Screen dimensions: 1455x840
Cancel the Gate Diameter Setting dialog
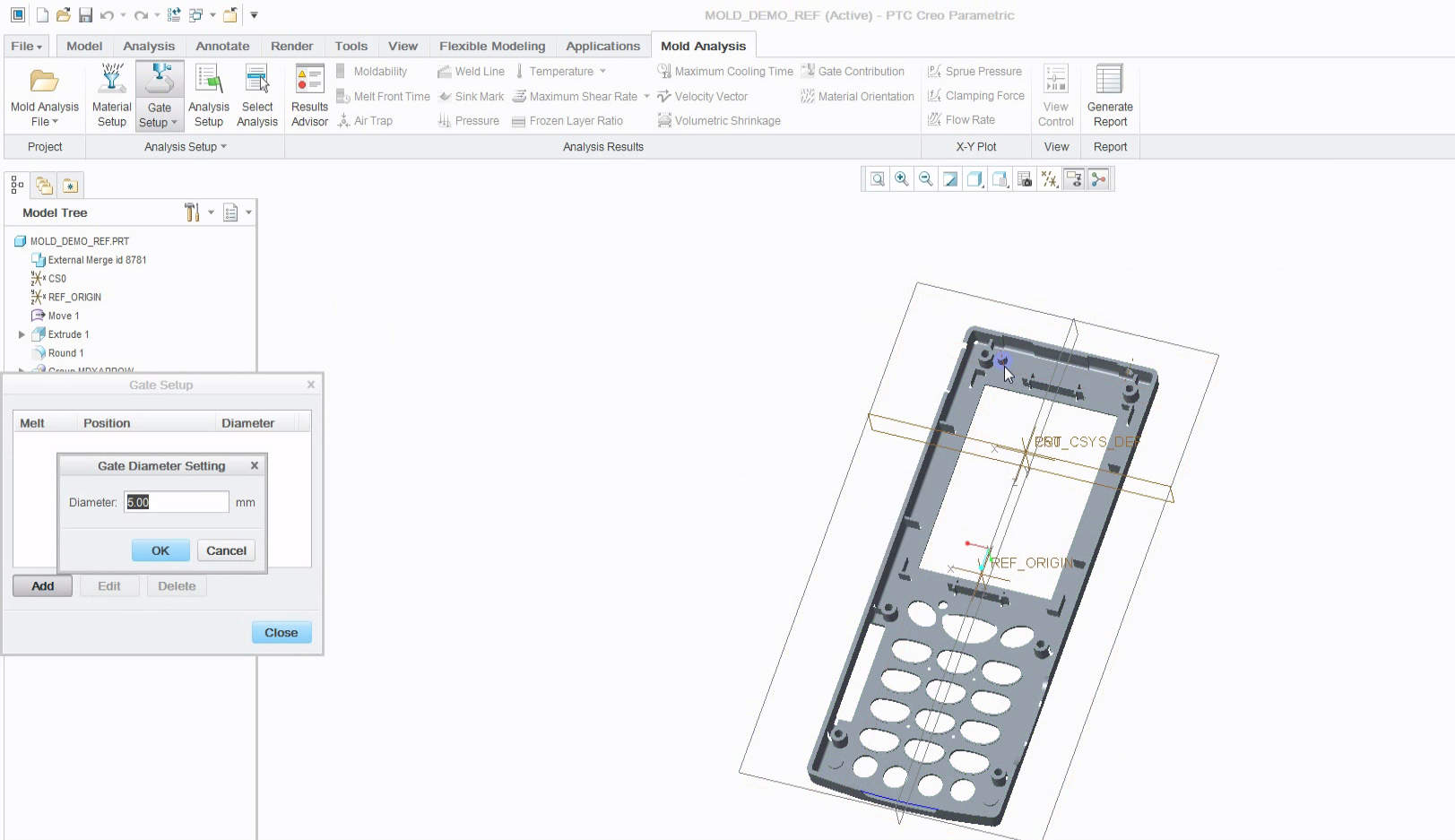coord(226,550)
